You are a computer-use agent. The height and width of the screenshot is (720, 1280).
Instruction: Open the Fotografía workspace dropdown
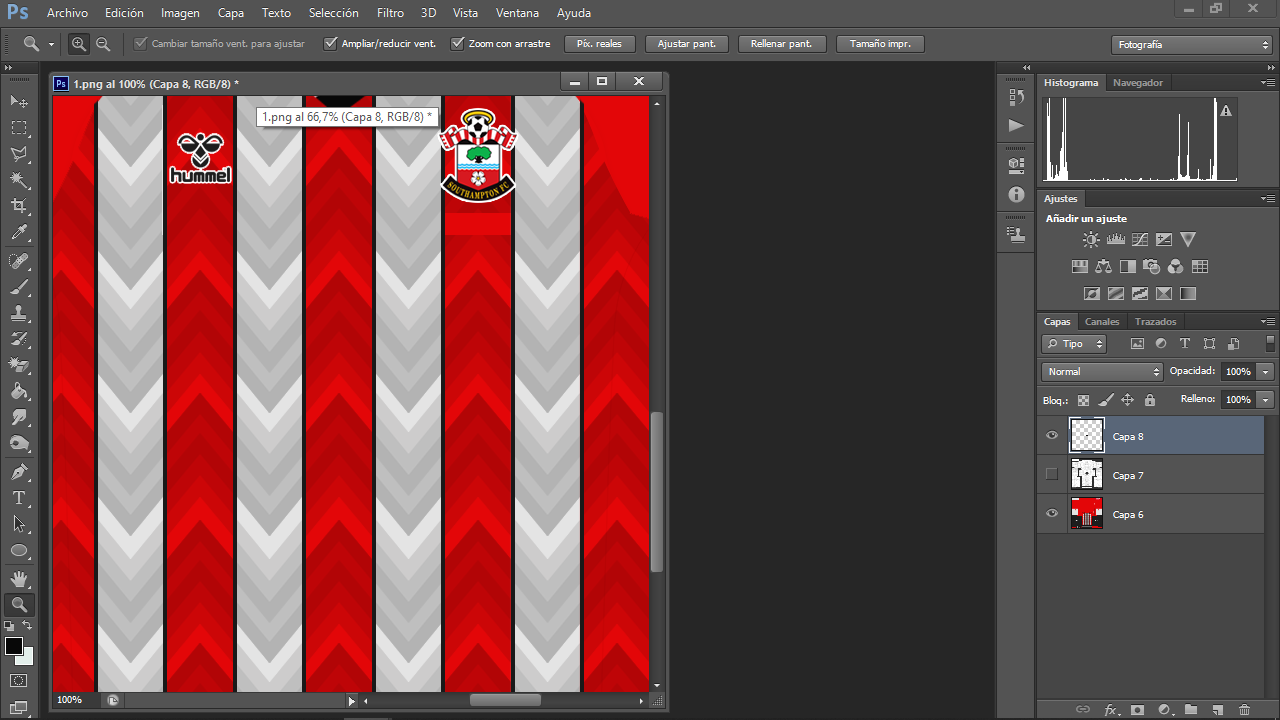pos(1191,45)
